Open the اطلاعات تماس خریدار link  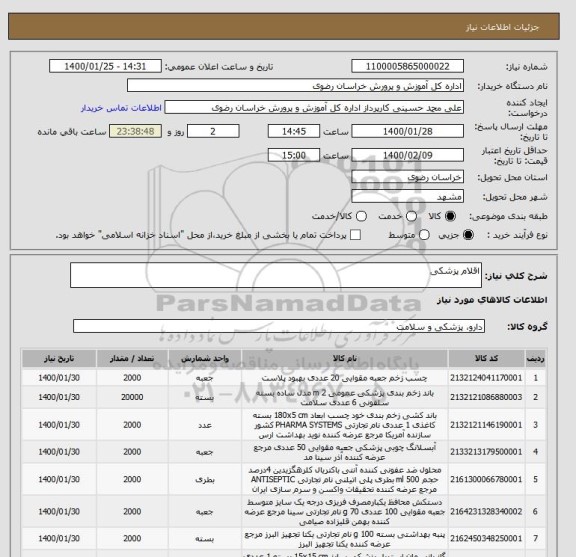coord(121,108)
